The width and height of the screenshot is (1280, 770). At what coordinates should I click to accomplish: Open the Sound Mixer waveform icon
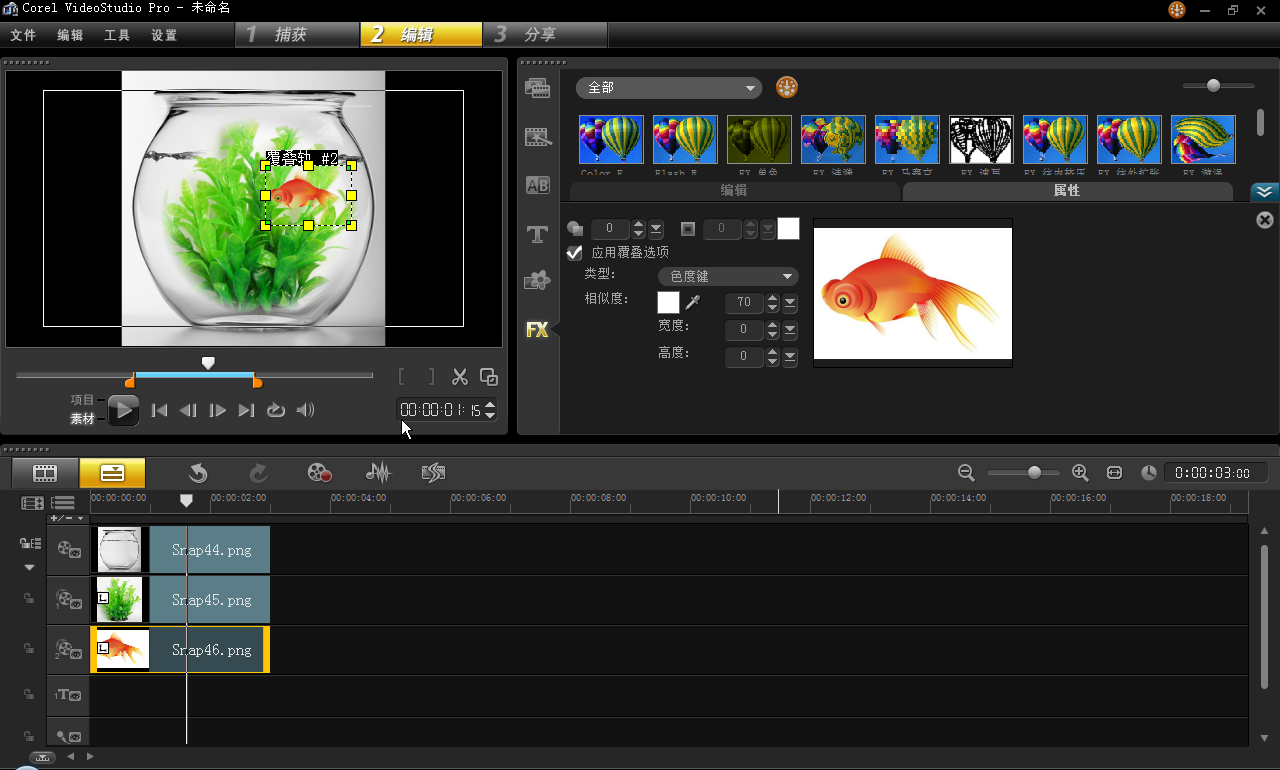click(378, 473)
